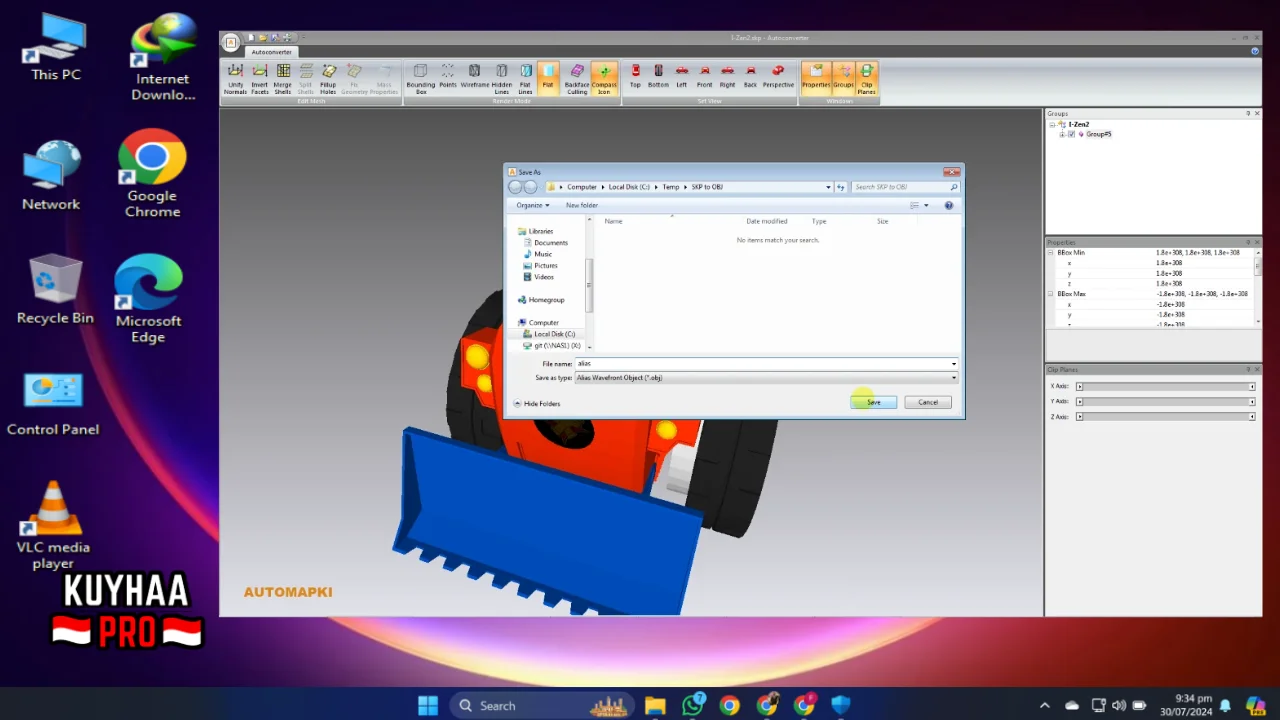This screenshot has height=720, width=1280.
Task: Click the Save button
Action: 874,402
